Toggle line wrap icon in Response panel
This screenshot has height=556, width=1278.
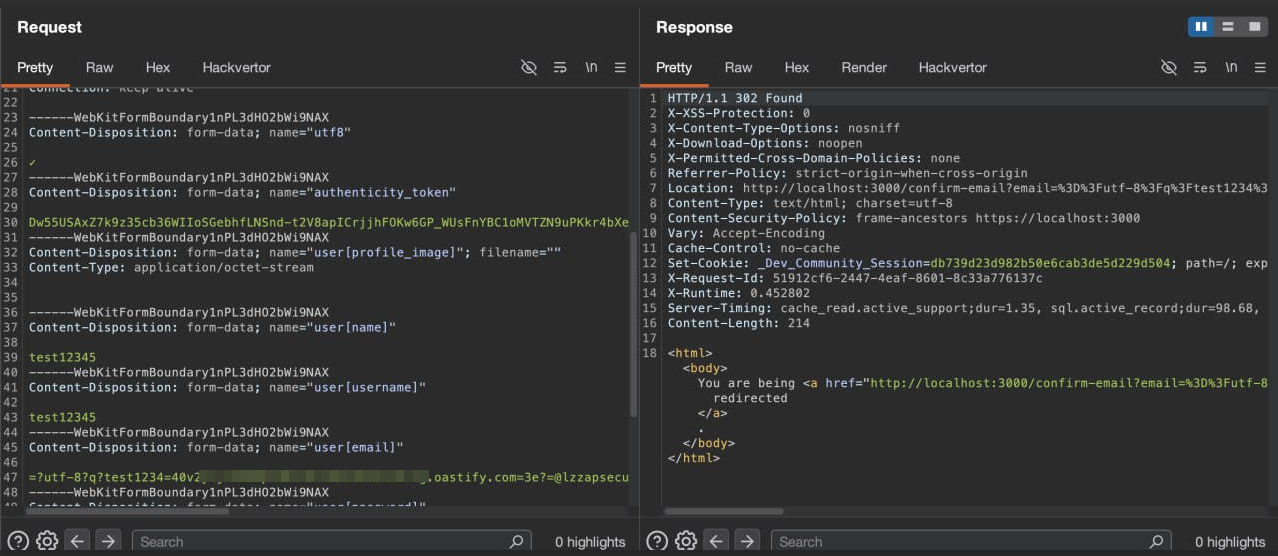1200,67
